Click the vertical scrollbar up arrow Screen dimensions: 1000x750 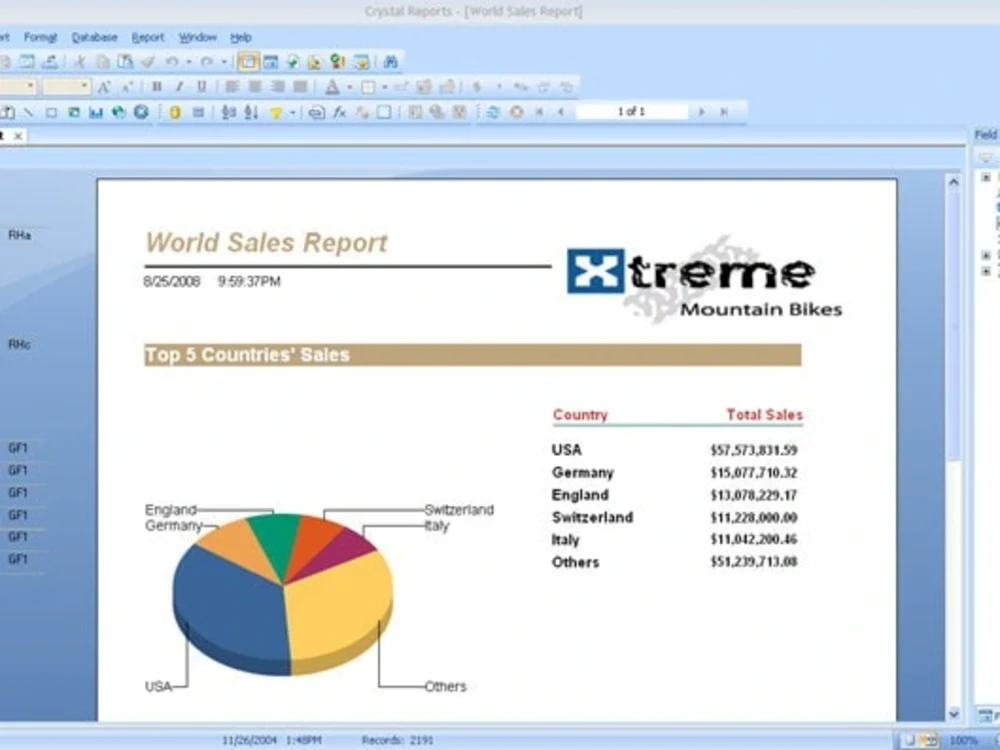953,182
